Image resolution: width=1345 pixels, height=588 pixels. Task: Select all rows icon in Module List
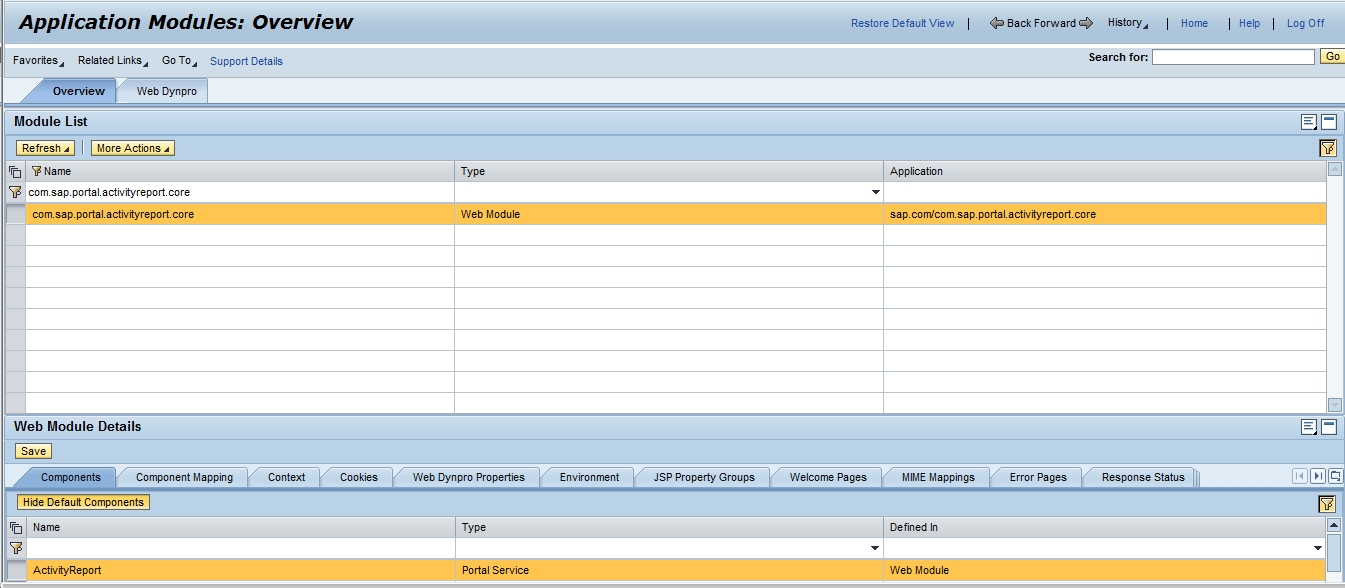[x=15, y=172]
